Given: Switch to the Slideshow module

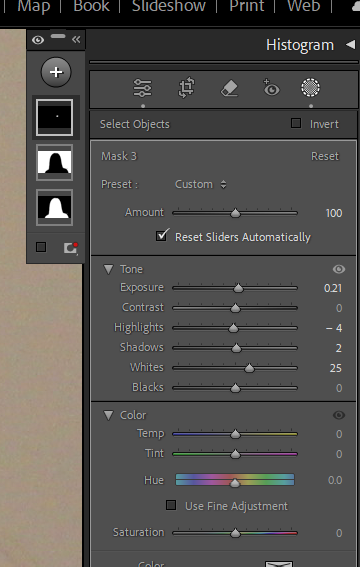Looking at the screenshot, I should [x=169, y=6].
